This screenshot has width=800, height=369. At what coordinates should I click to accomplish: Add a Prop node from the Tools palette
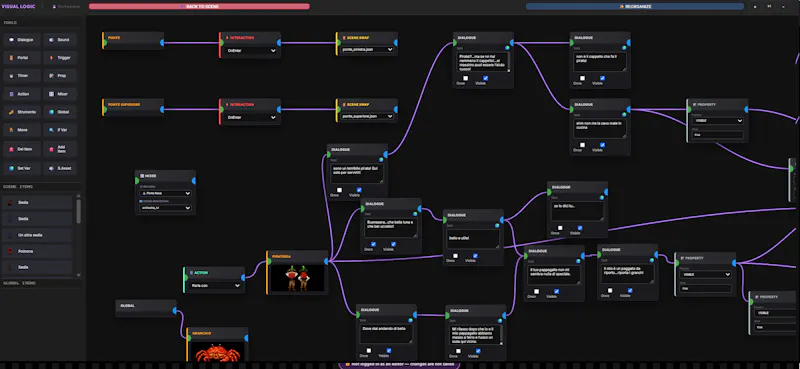click(60, 76)
